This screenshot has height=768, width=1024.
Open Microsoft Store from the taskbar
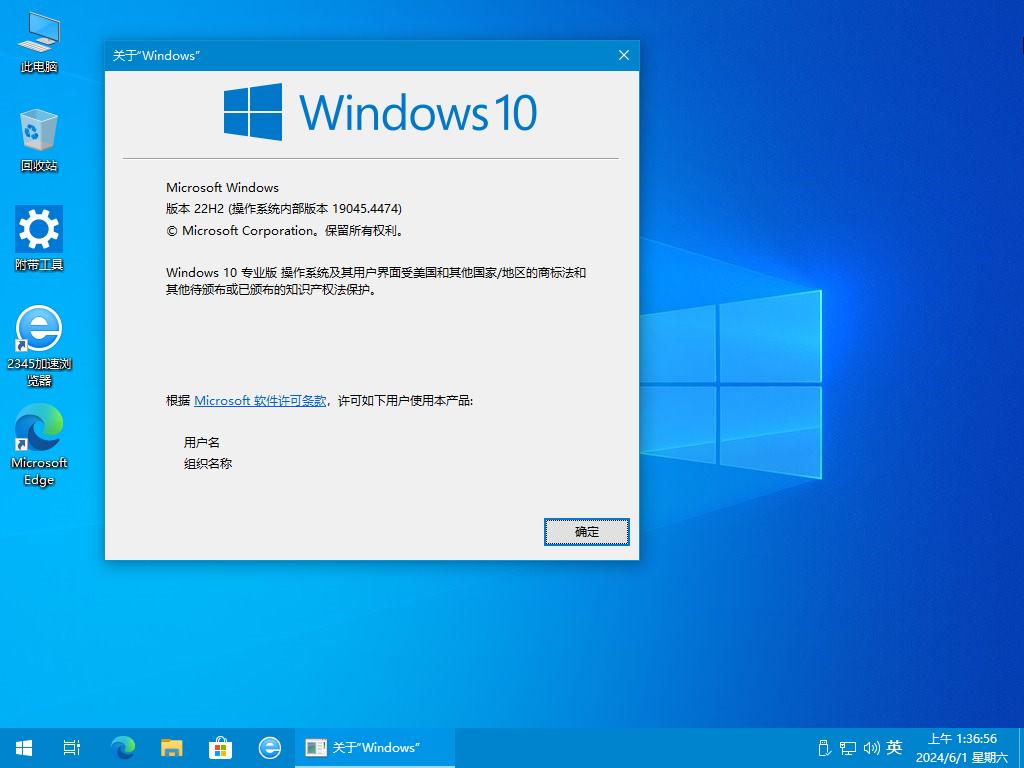point(221,747)
